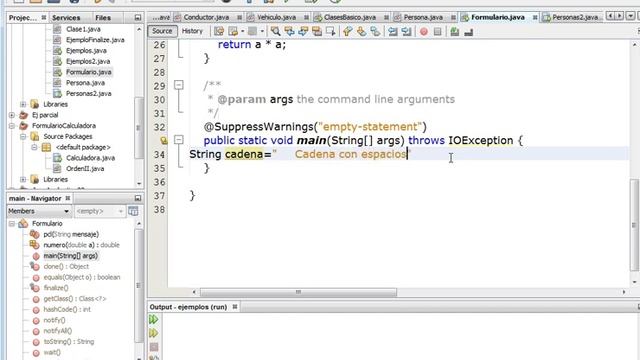Minimize the Navigator window icon
The width and height of the screenshot is (640, 360).
(138, 198)
